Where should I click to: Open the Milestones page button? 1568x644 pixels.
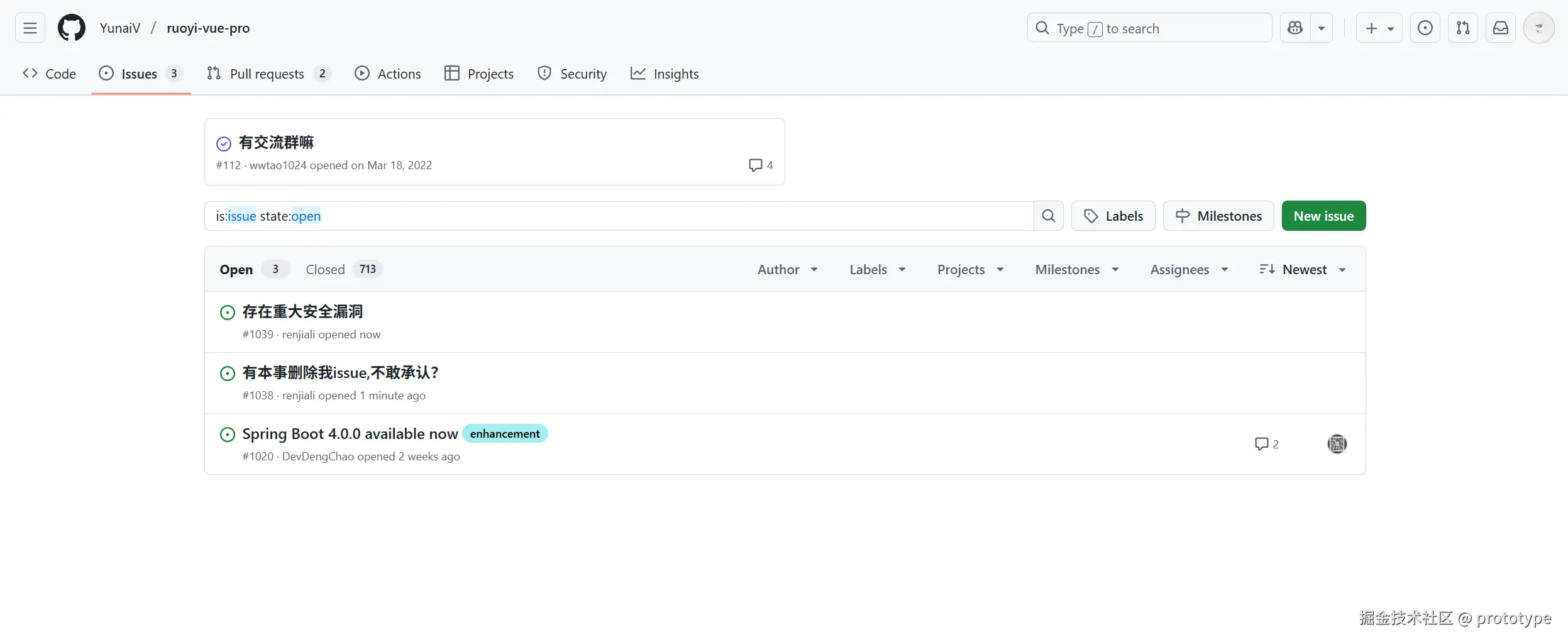coord(1218,216)
